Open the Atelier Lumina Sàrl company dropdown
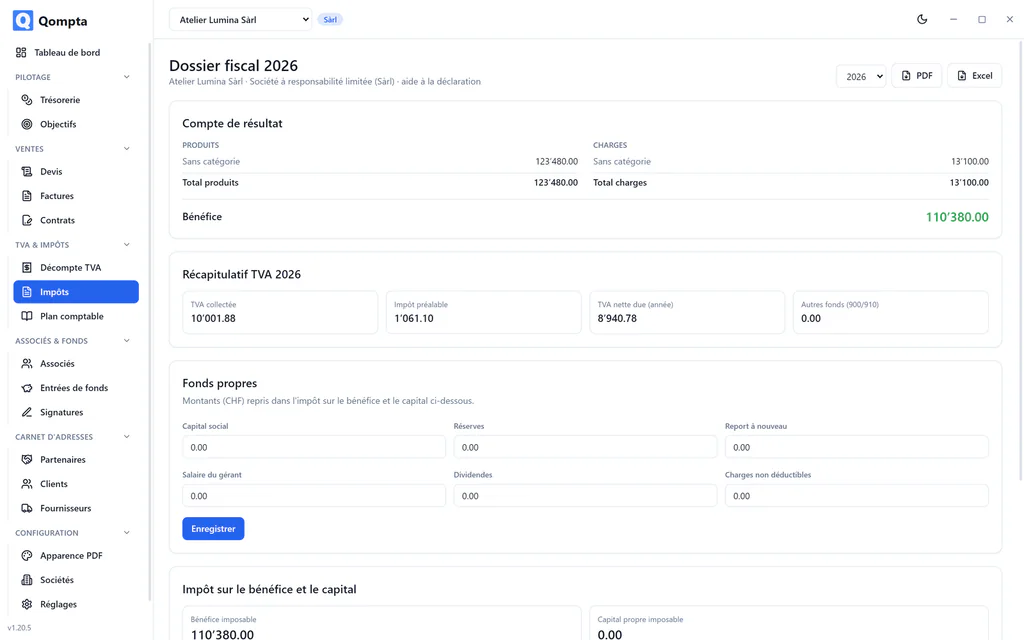 point(240,20)
